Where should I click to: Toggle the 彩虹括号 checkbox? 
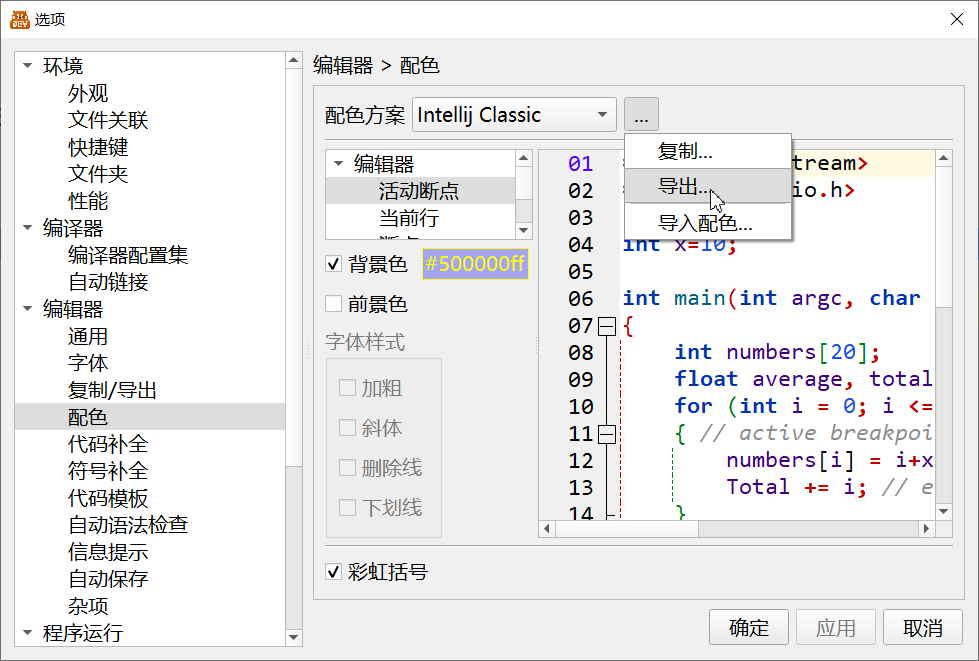pos(333,571)
